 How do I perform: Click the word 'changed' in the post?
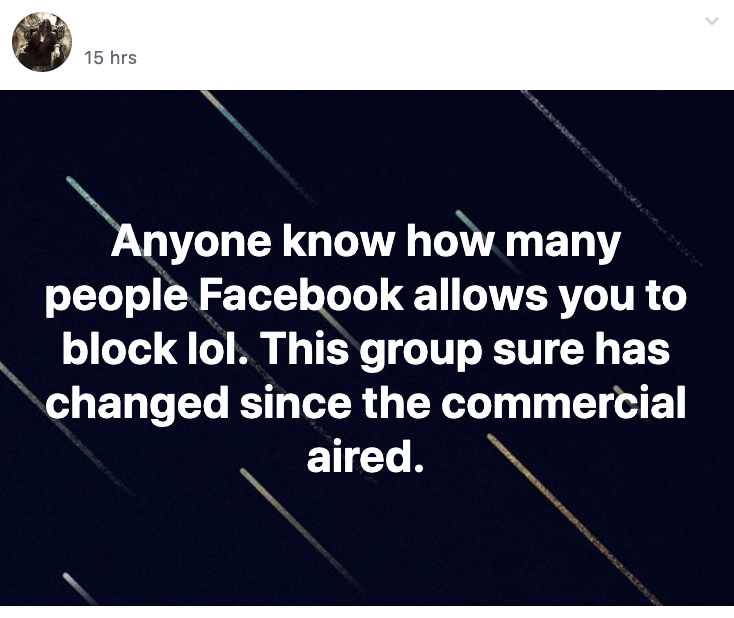pyautogui.click(x=137, y=405)
